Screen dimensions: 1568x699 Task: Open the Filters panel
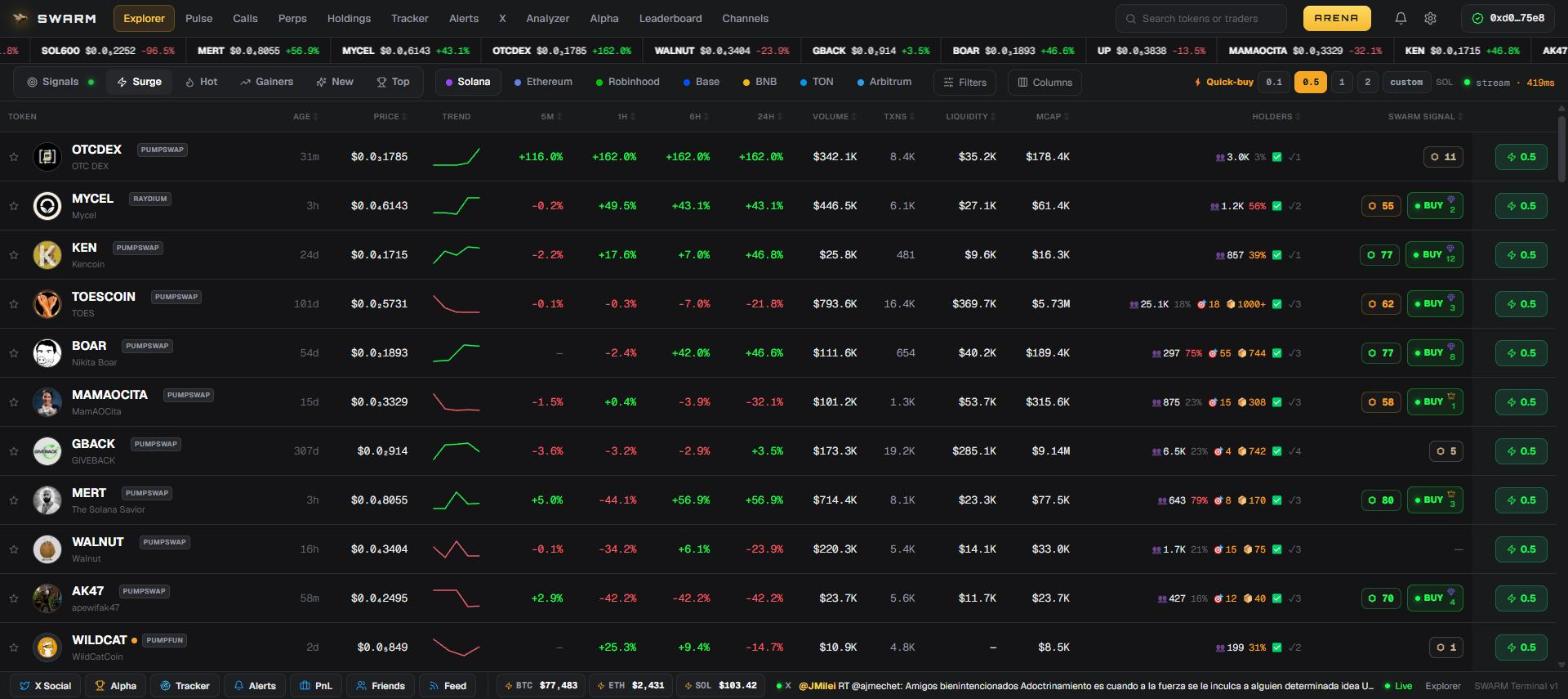coord(964,82)
